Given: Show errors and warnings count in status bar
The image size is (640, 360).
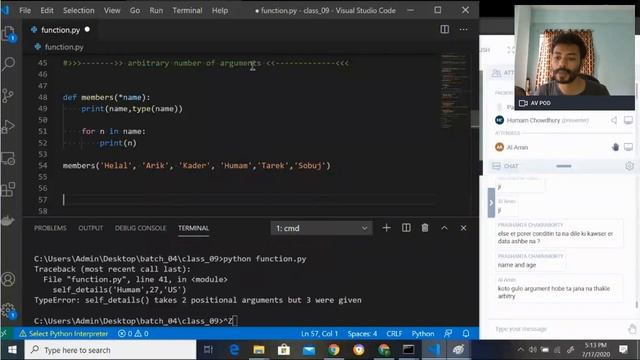Looking at the screenshot, I should (x=133, y=333).
